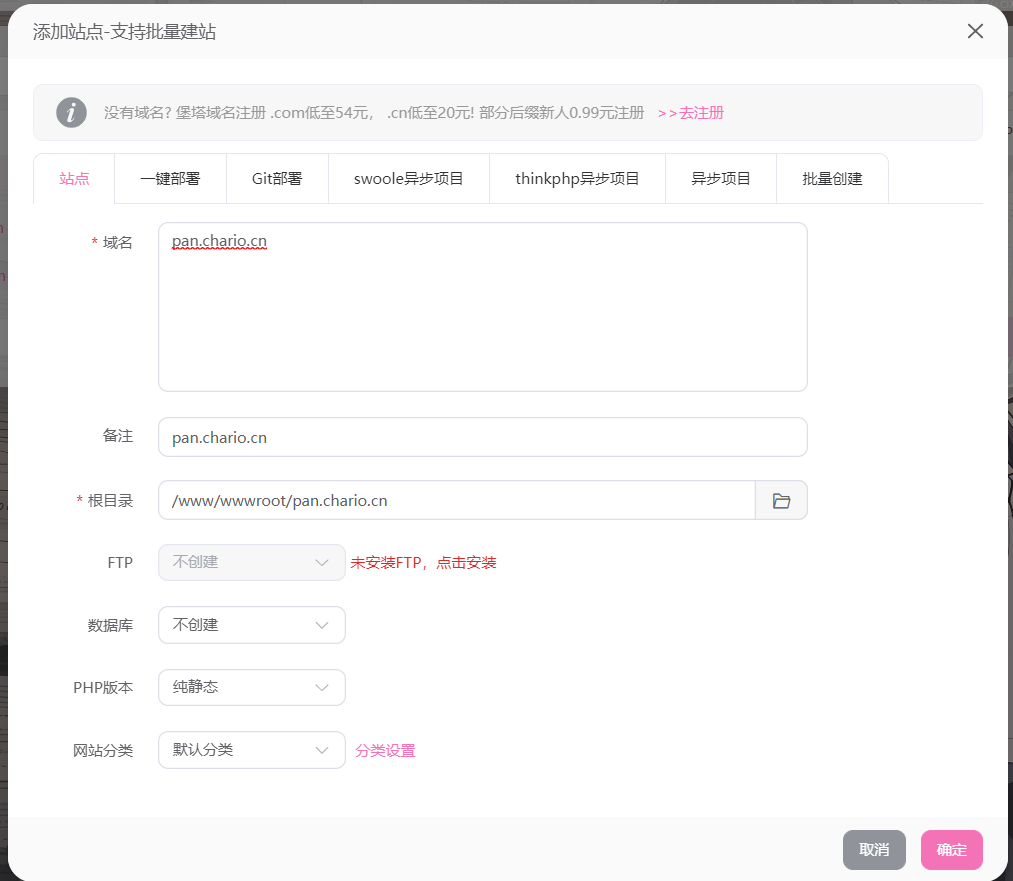Viewport: 1013px width, 881px height.
Task: Expand the PHP版本 selector showing 纯静态
Action: (x=251, y=687)
